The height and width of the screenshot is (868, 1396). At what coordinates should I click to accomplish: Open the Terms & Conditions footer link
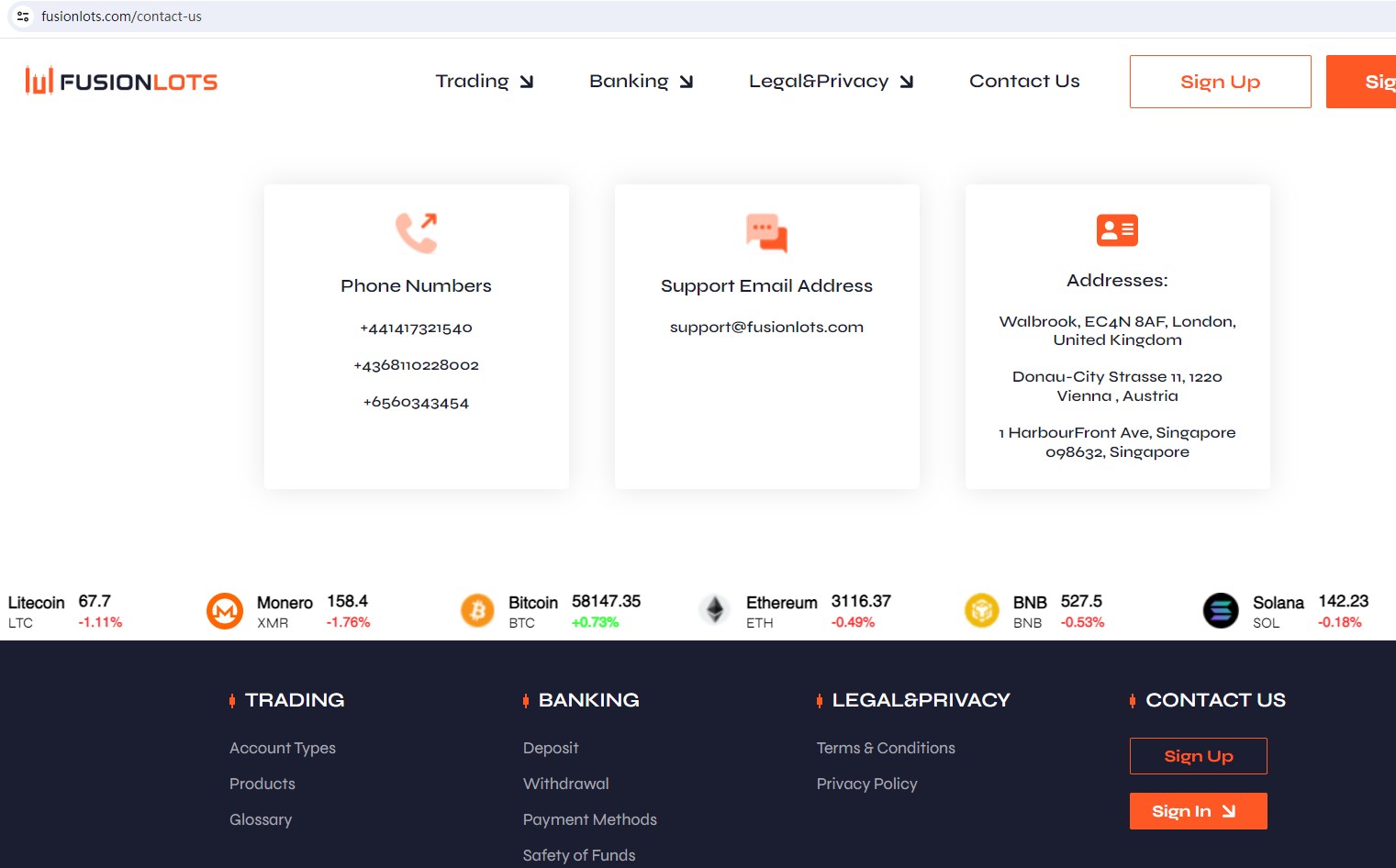[886, 749]
